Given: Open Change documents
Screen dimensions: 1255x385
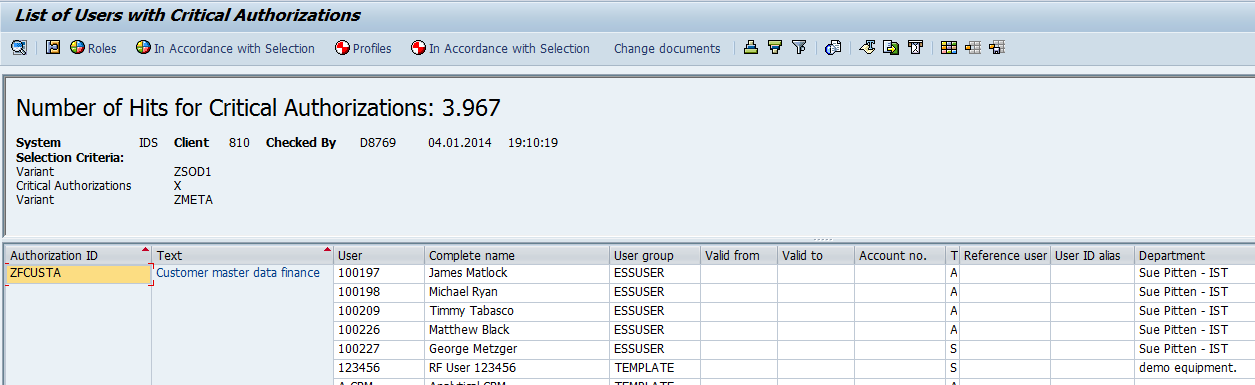Looking at the screenshot, I should click(x=667, y=48).
